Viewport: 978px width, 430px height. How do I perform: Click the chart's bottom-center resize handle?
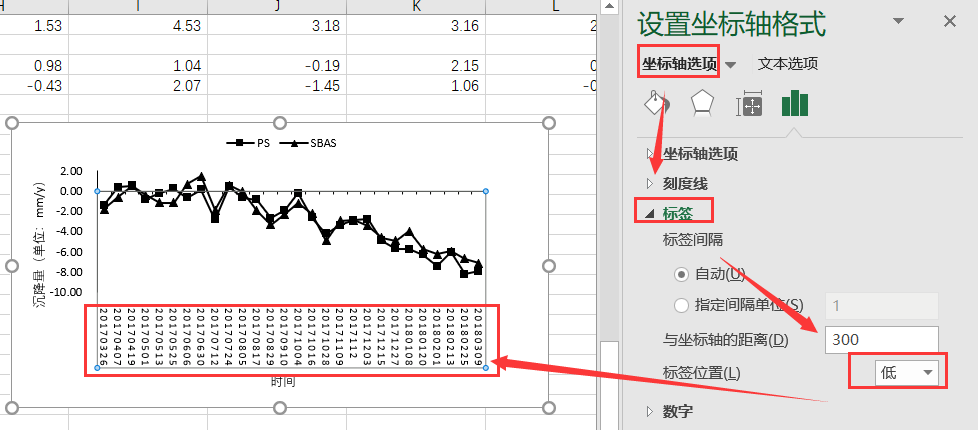280,408
